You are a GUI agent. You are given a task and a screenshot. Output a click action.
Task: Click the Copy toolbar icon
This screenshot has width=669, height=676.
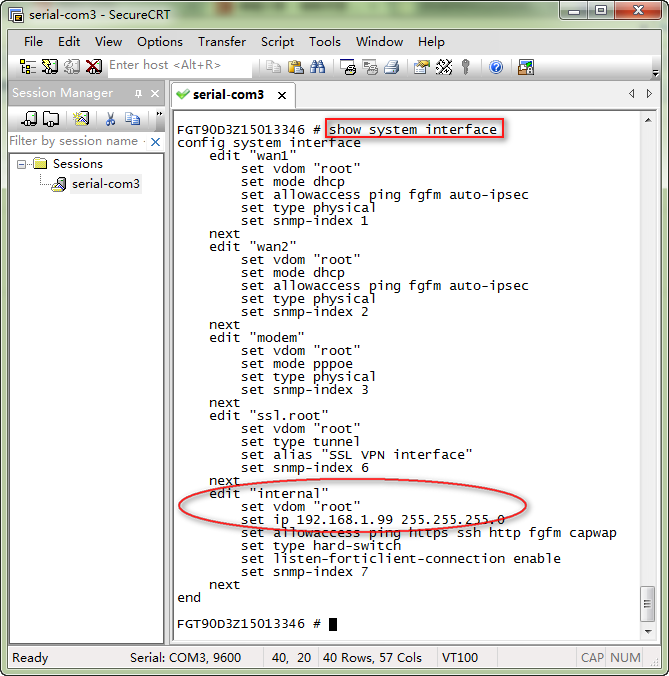(x=273, y=67)
